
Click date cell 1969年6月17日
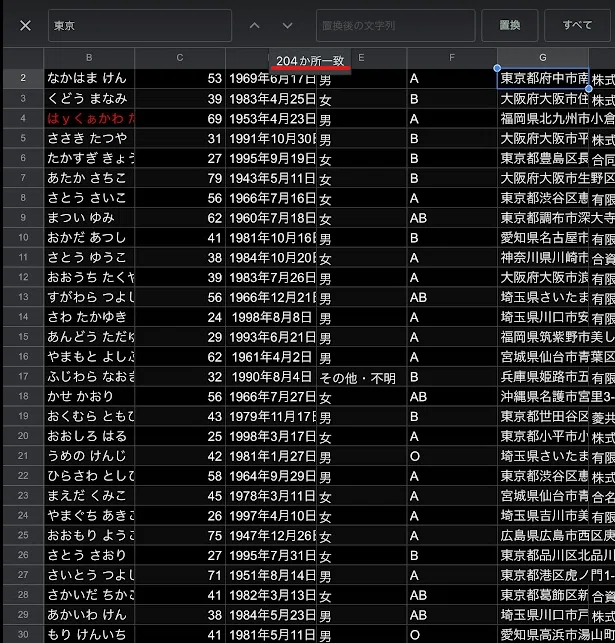tap(271, 78)
